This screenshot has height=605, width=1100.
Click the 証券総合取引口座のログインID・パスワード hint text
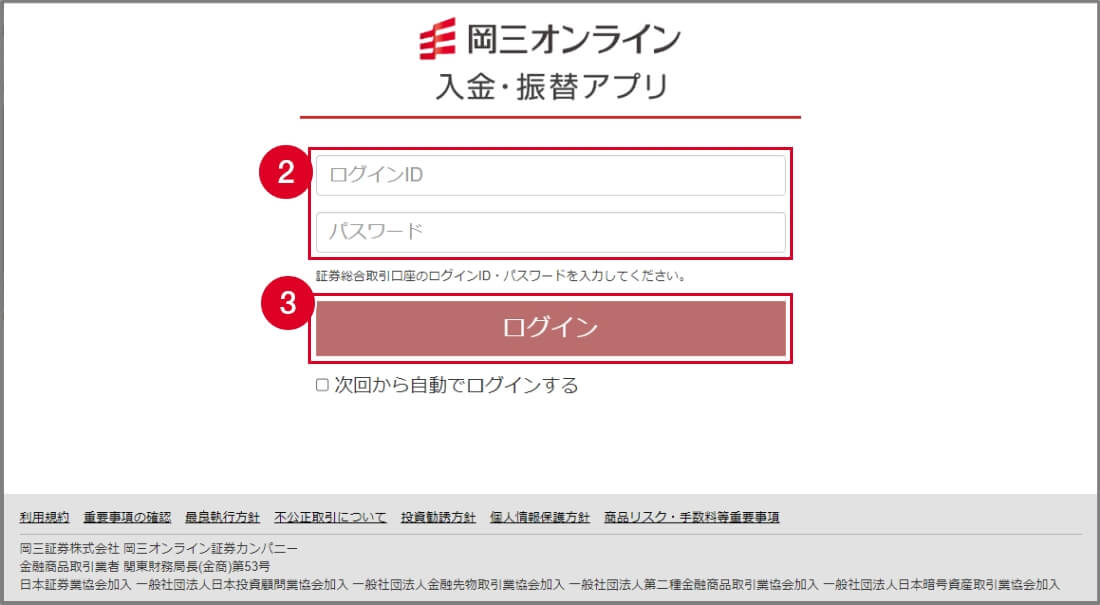click(x=501, y=276)
